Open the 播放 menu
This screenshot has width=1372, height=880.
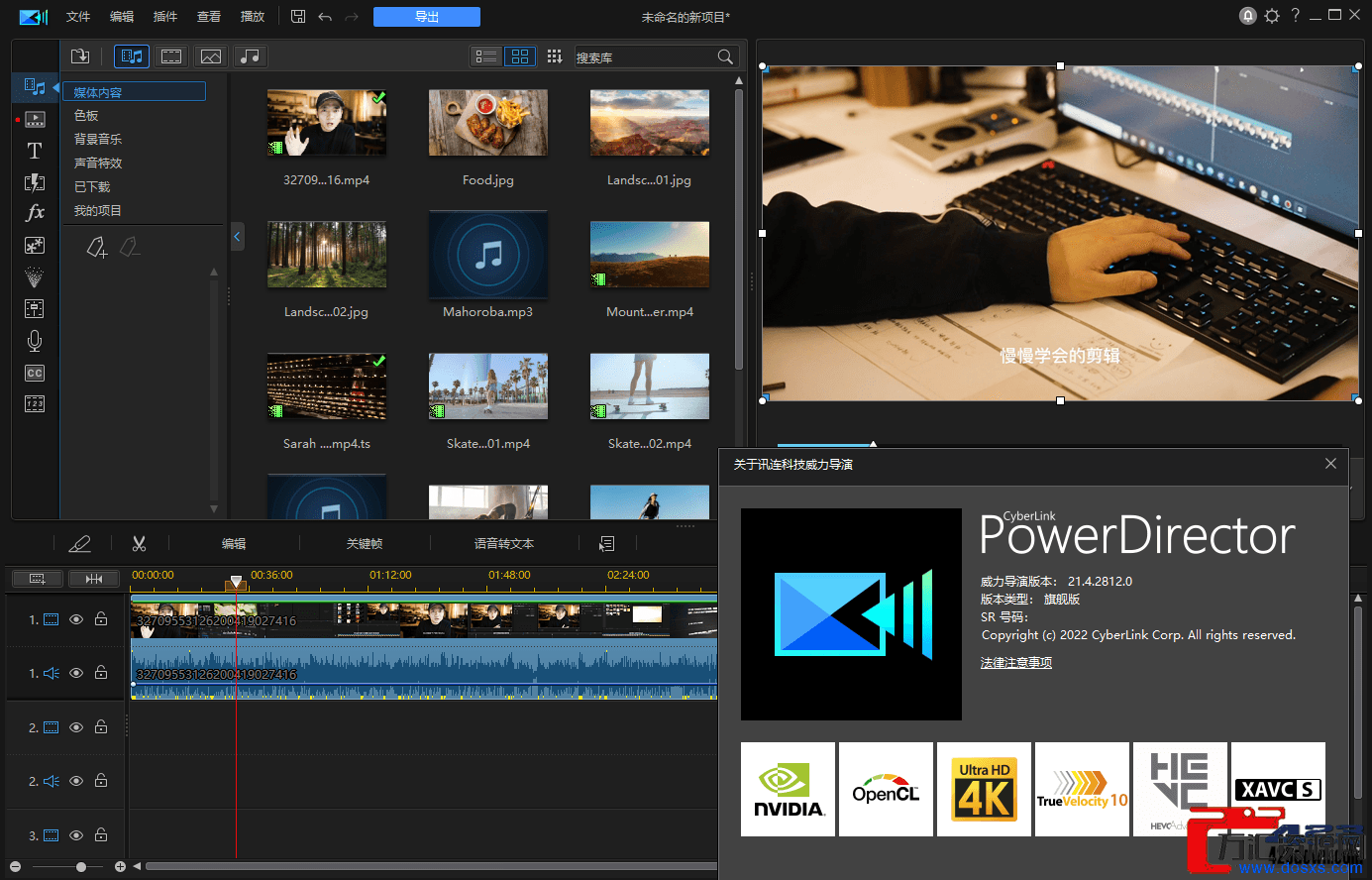(x=253, y=17)
